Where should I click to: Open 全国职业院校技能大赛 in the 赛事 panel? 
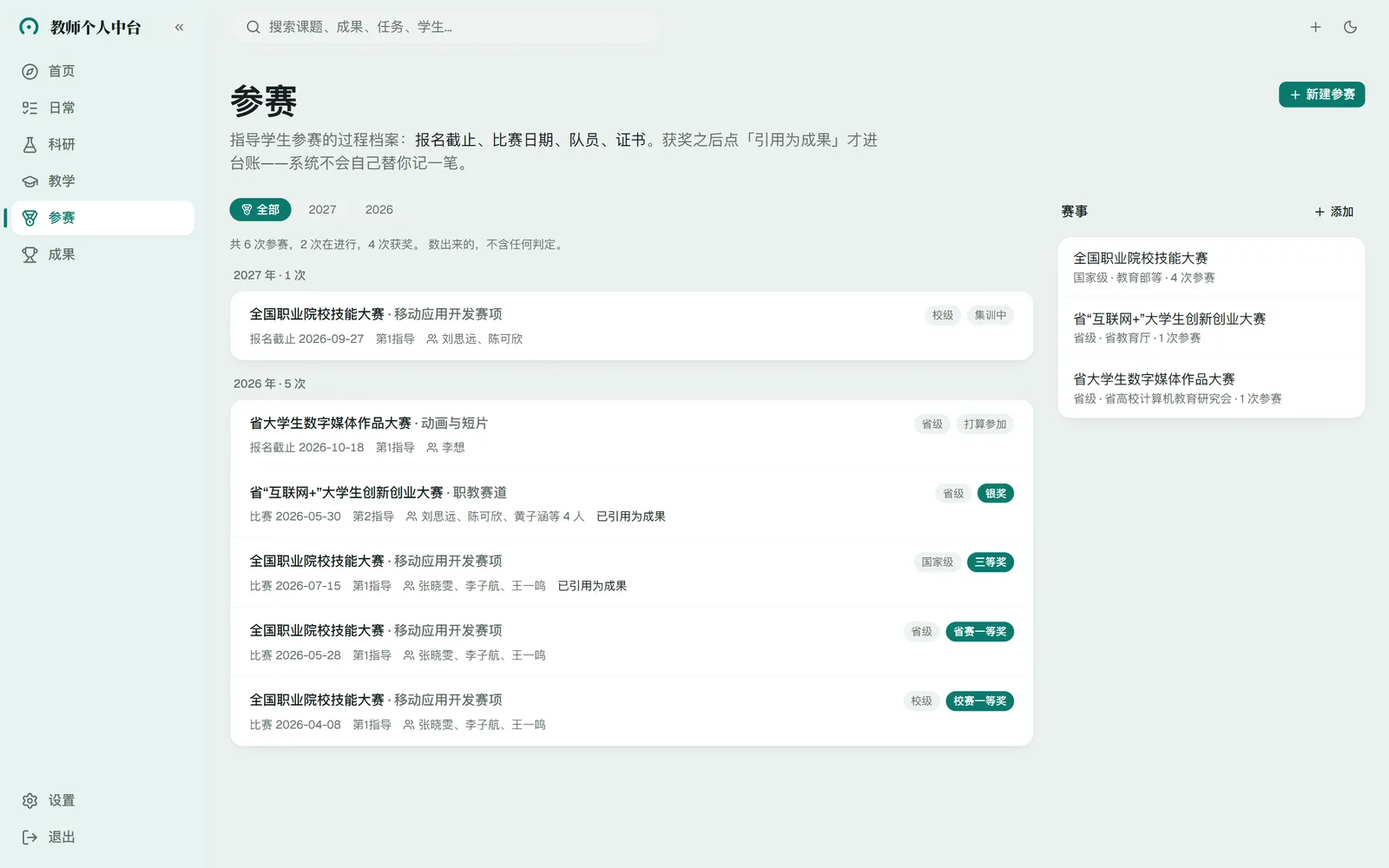1211,267
